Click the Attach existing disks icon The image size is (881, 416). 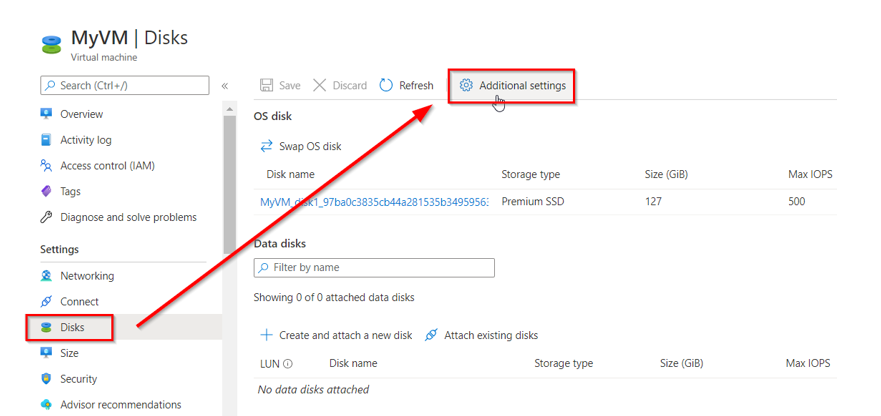tap(431, 335)
